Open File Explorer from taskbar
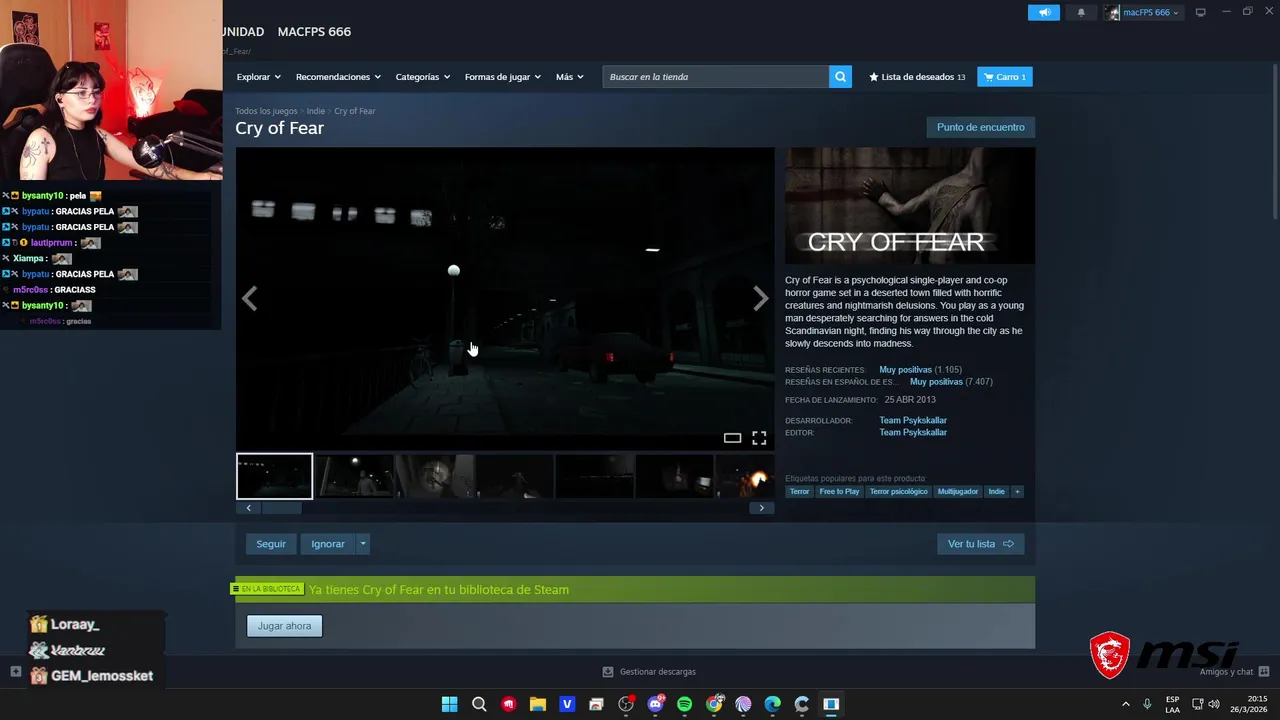The height and width of the screenshot is (720, 1280). pos(537,704)
